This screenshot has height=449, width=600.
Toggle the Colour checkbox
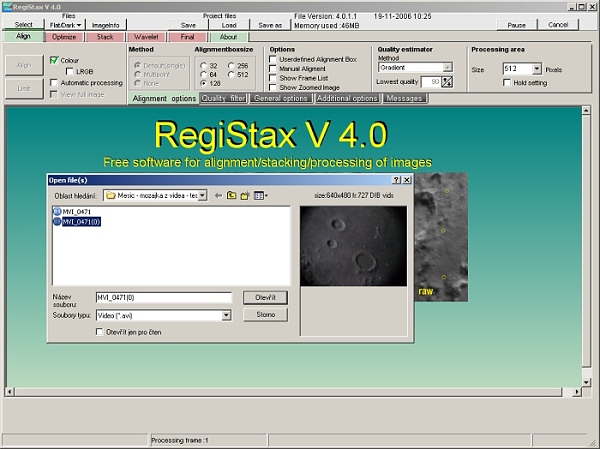tap(54, 60)
